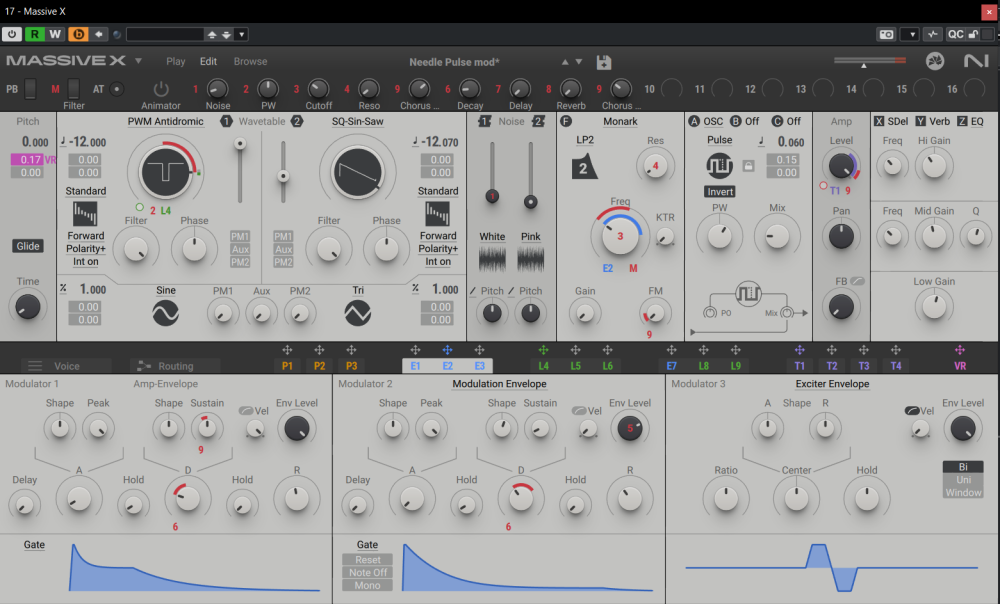
Task: Toggle the FB feedback switch icon
Action: click(x=857, y=281)
